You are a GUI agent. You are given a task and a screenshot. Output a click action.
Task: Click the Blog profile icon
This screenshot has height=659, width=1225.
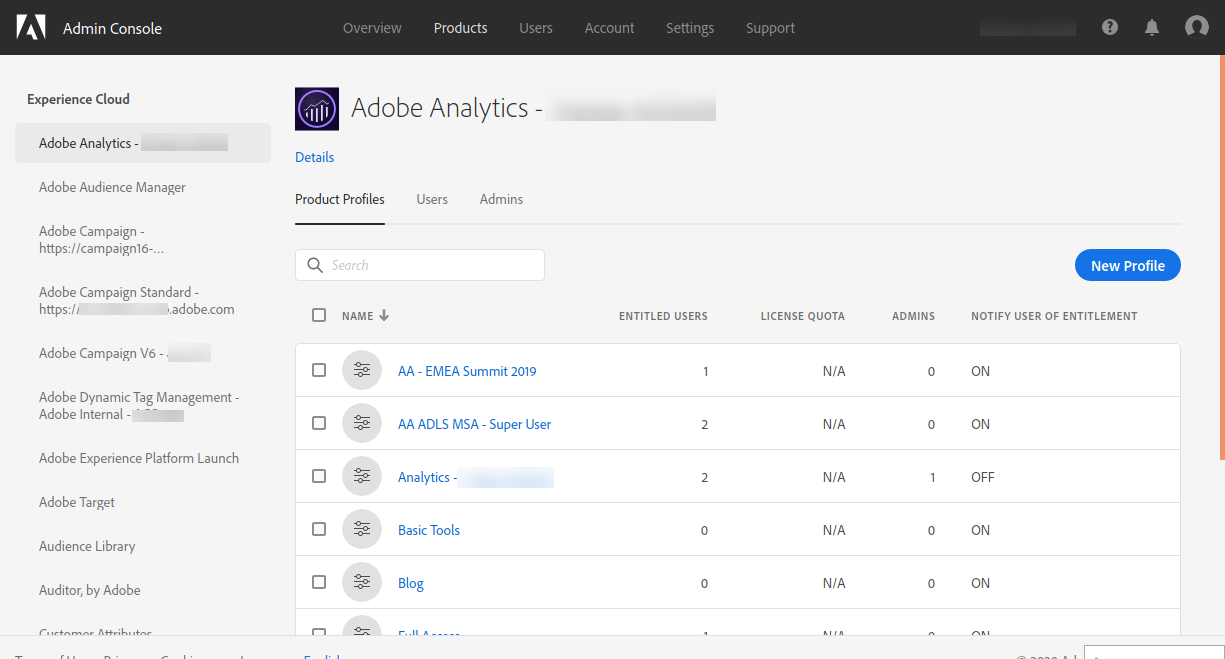(362, 583)
